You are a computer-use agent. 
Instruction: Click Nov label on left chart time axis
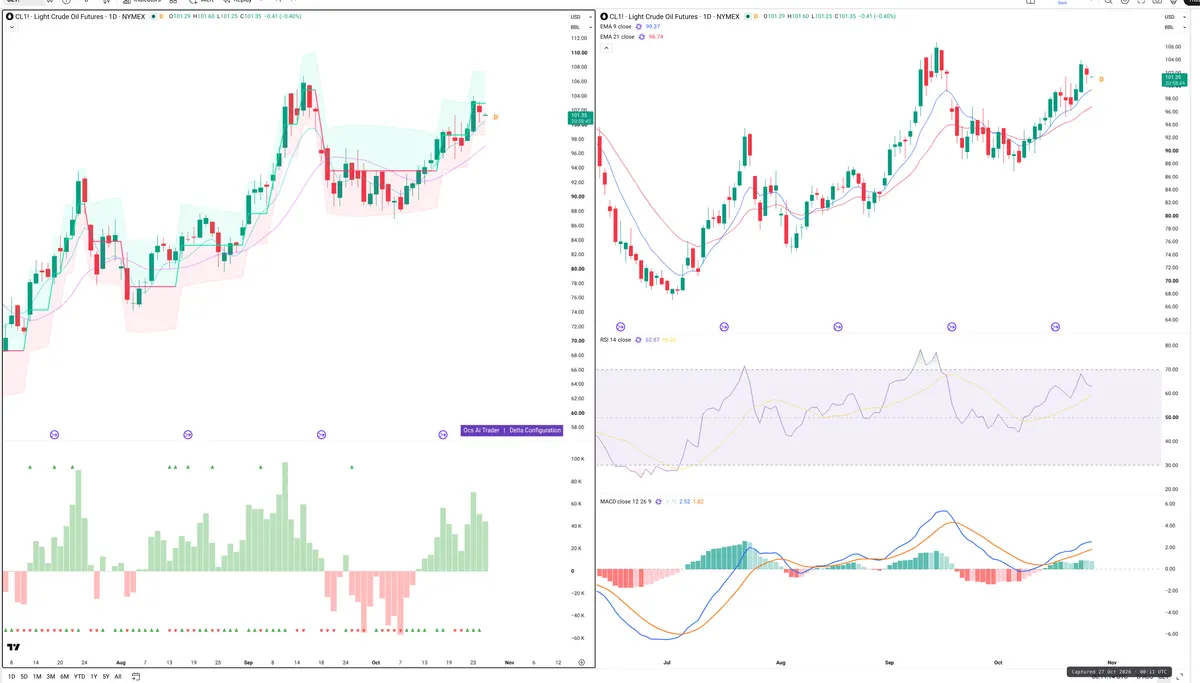click(509, 662)
